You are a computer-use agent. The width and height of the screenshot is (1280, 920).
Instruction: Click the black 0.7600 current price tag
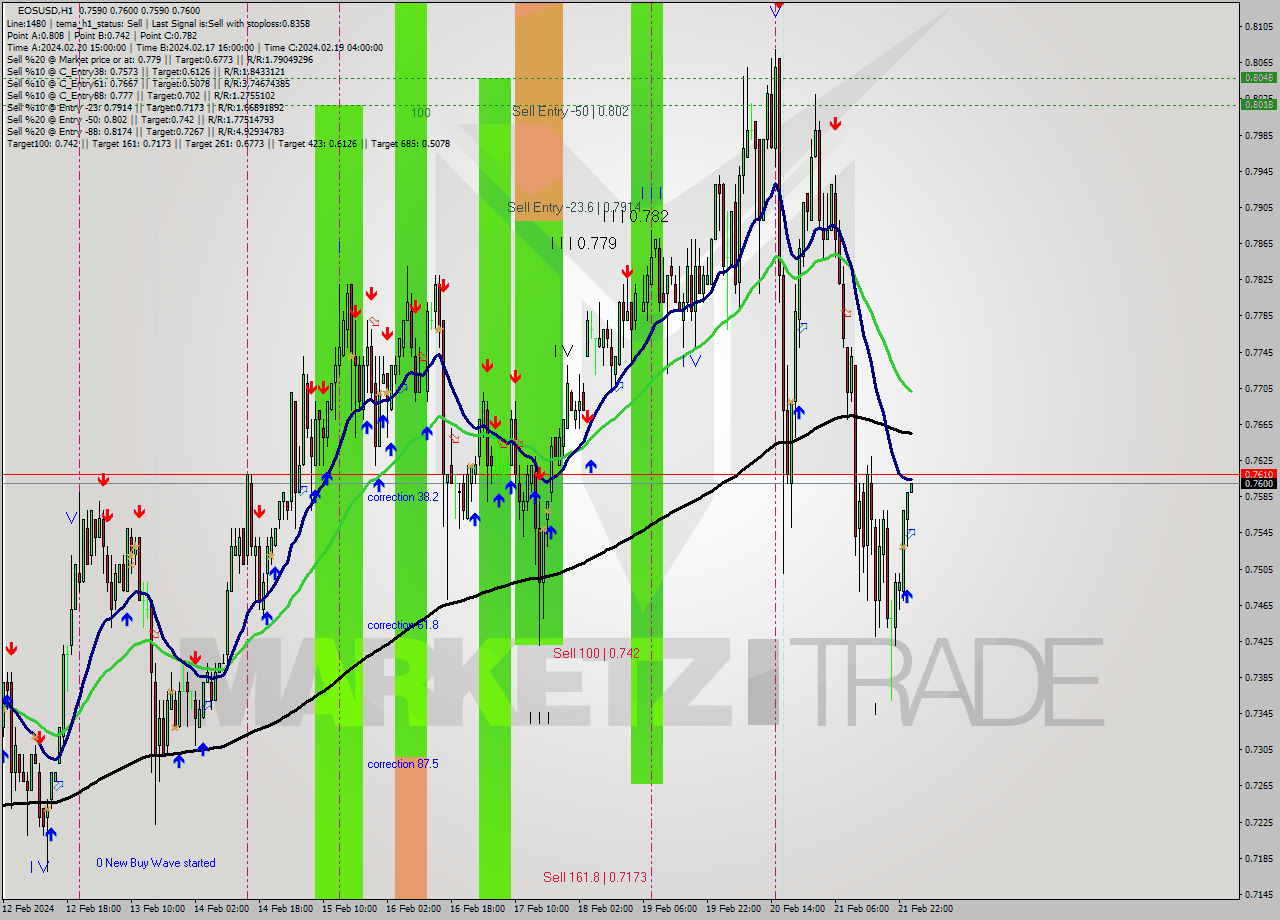coord(1258,483)
